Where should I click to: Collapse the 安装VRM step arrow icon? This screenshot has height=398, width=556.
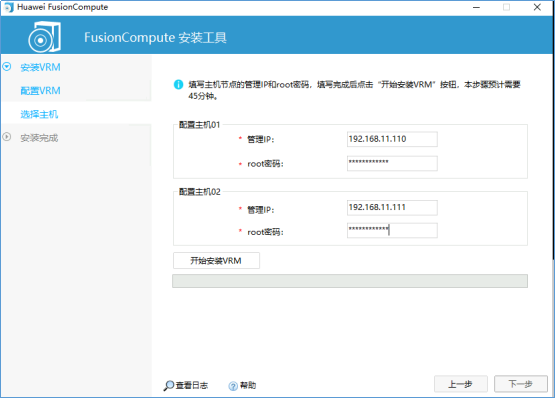click(7, 66)
